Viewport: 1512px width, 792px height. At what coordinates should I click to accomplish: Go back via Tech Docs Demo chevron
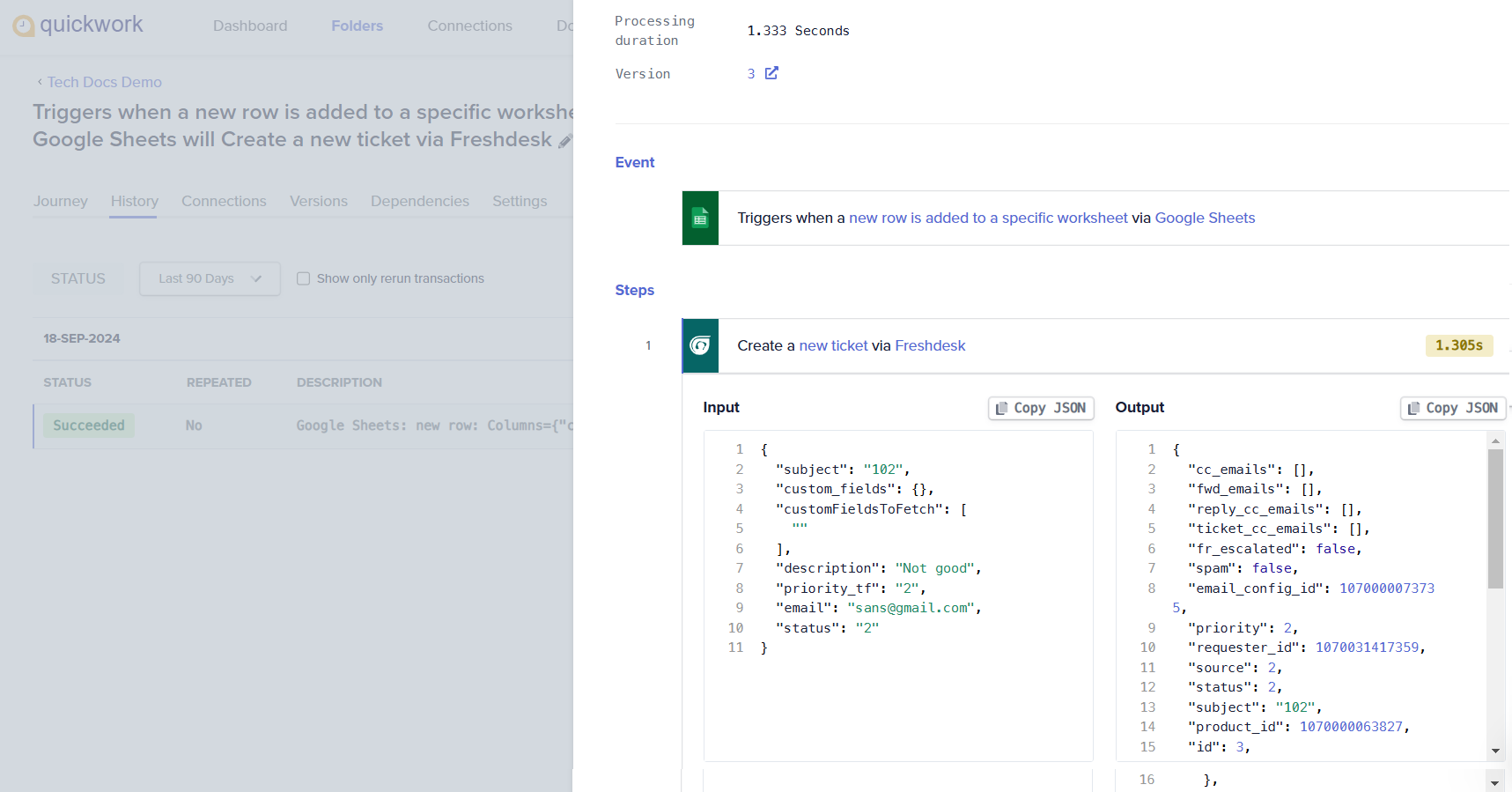(x=40, y=82)
